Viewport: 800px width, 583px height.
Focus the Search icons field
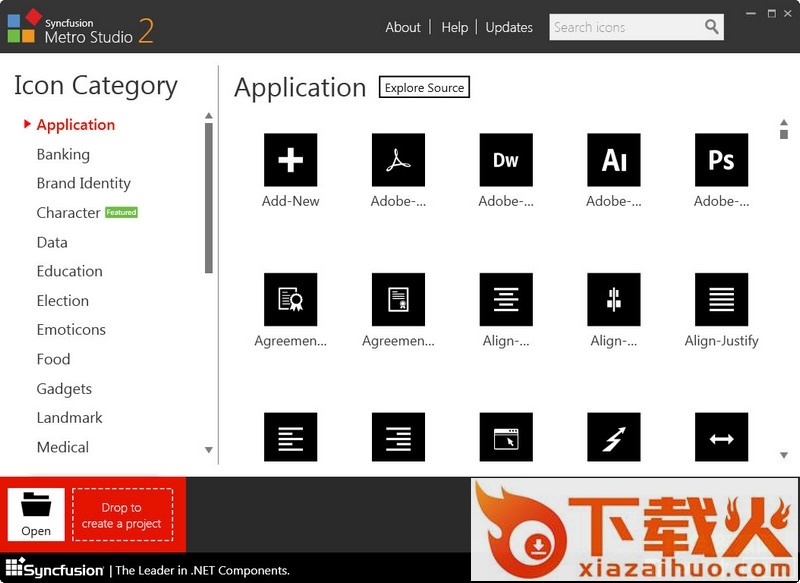636,27
